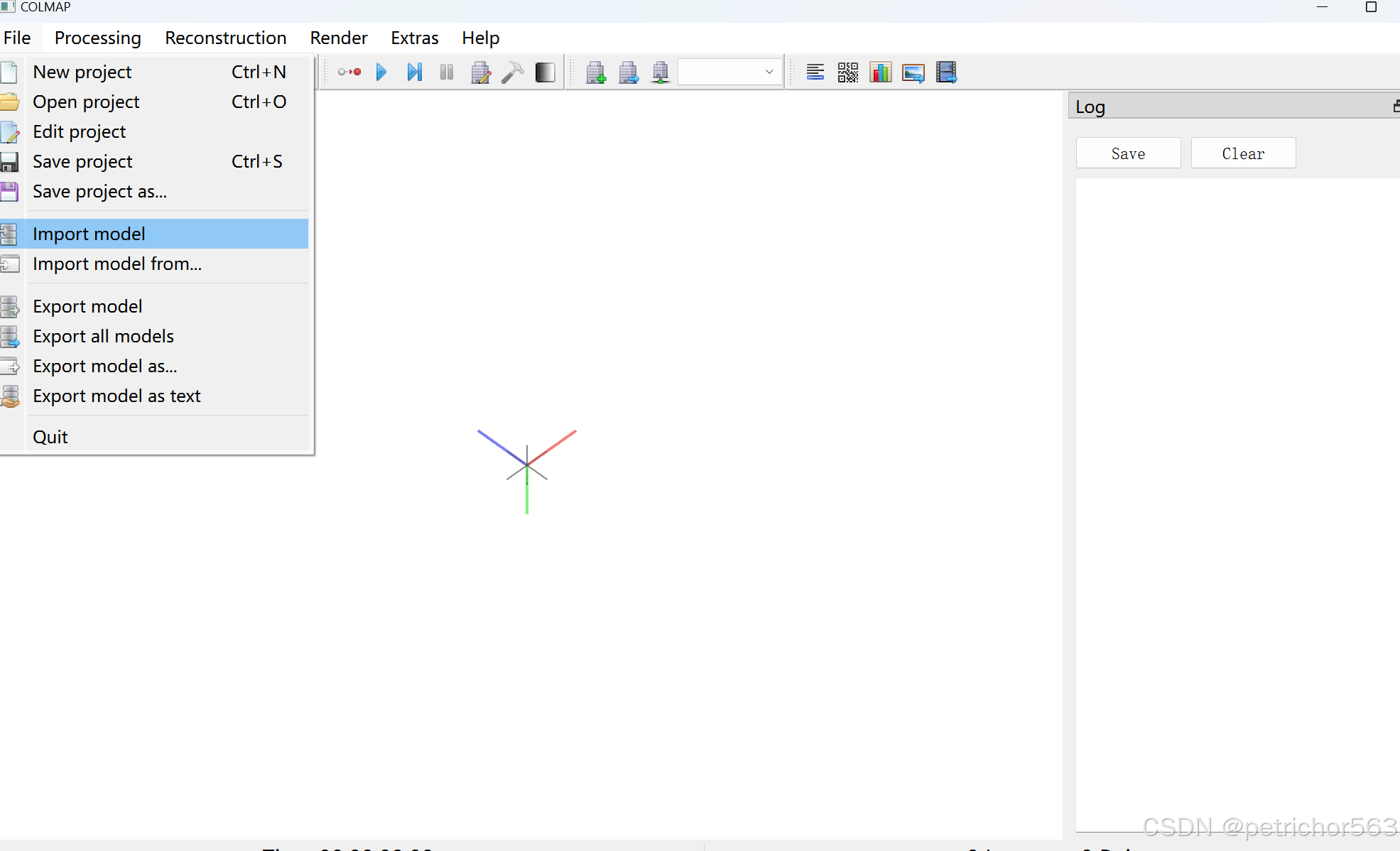Show model statistics bar chart icon
This screenshot has height=851, width=1400.
coord(880,72)
